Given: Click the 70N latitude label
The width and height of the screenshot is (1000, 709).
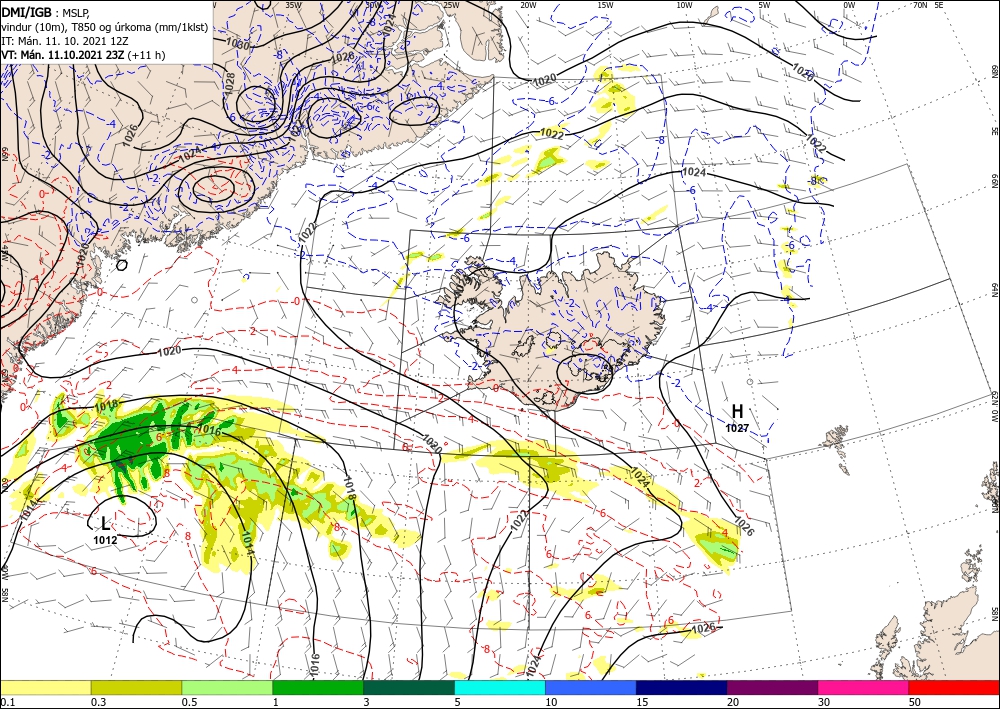Looking at the screenshot, I should click(920, 4).
